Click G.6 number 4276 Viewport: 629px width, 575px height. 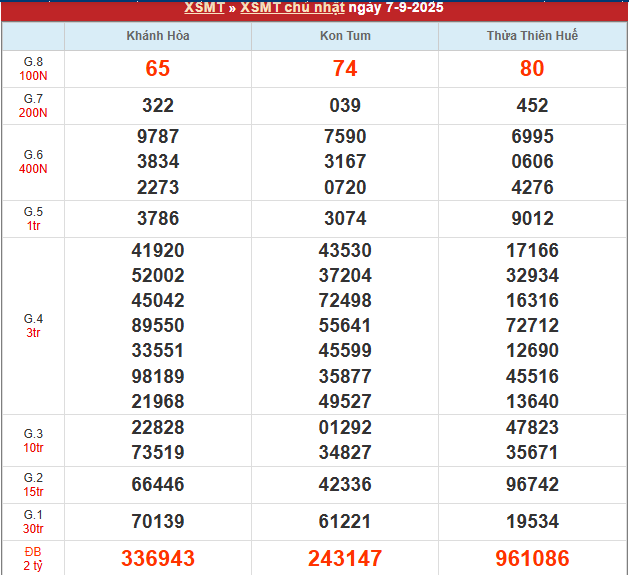[532, 187]
